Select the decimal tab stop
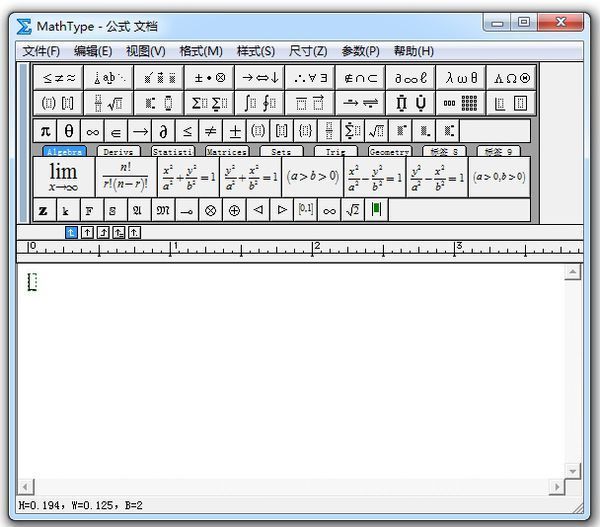This screenshot has height=527, width=600. click(x=134, y=232)
